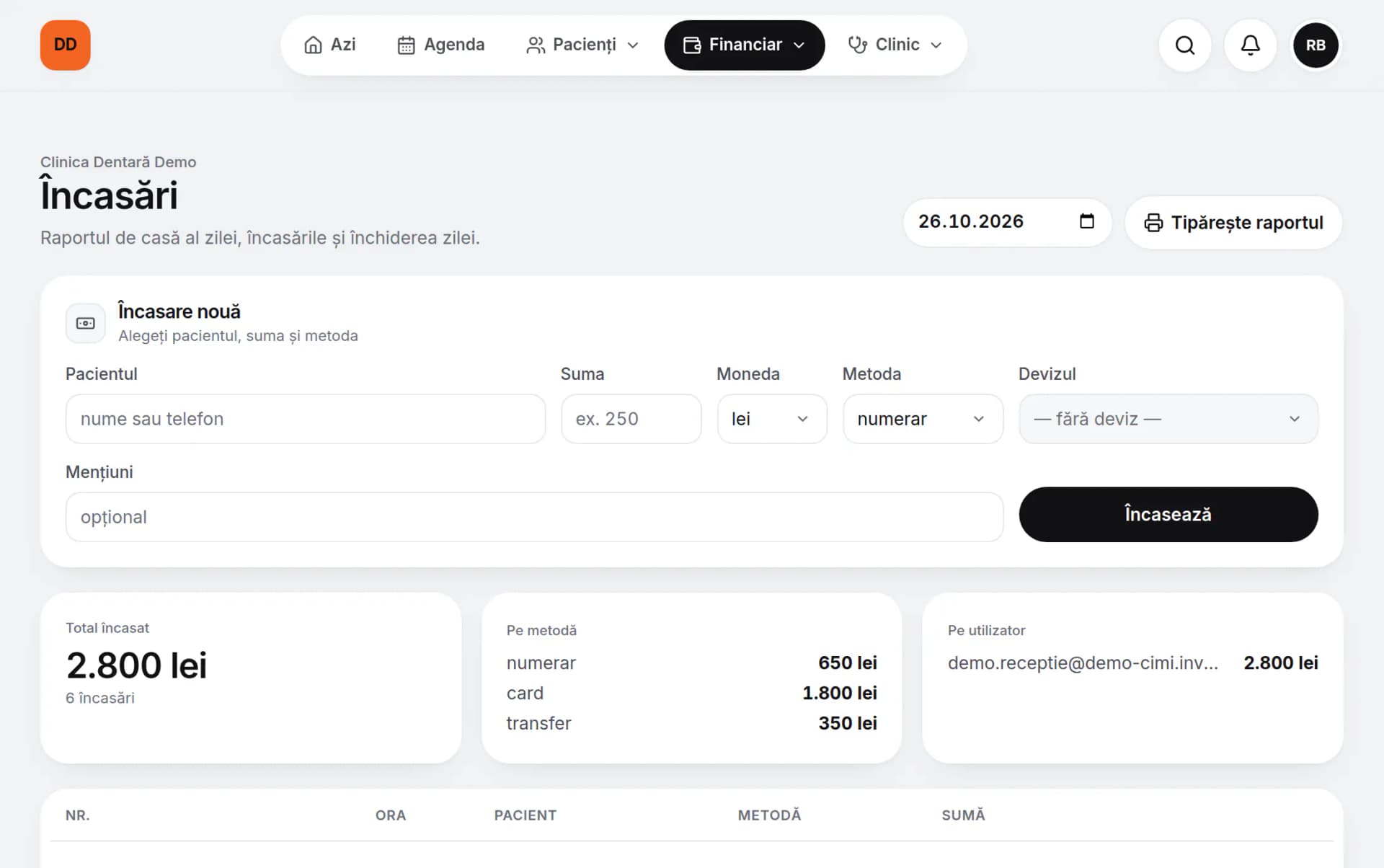Click the printer icon in Tipărește raportul
This screenshot has width=1384, height=868.
point(1153,223)
